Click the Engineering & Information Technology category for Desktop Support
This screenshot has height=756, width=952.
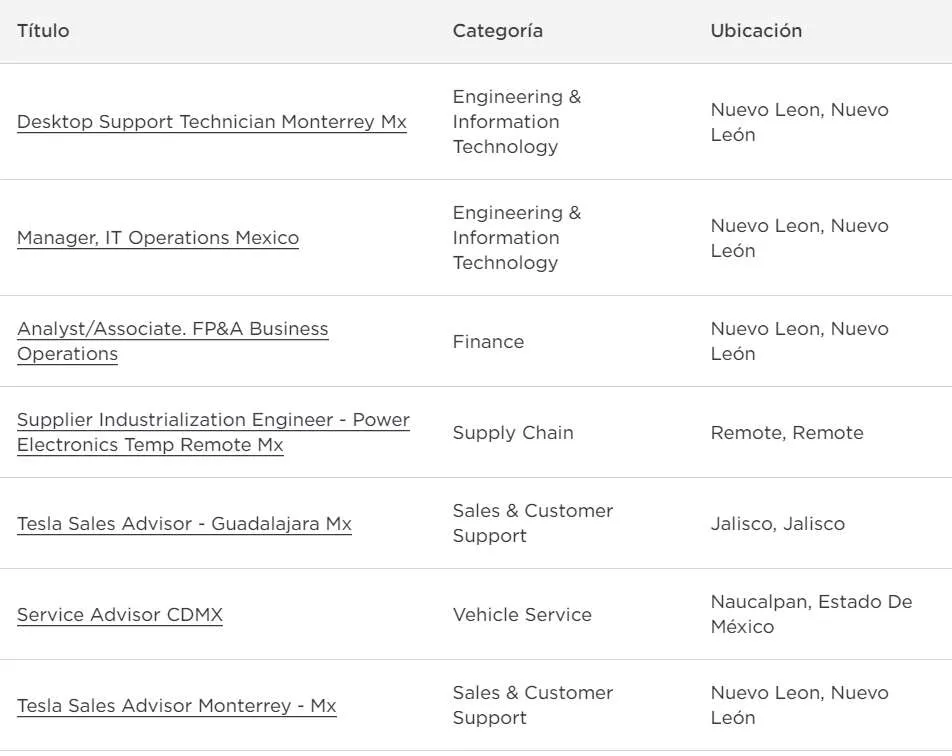coord(516,121)
